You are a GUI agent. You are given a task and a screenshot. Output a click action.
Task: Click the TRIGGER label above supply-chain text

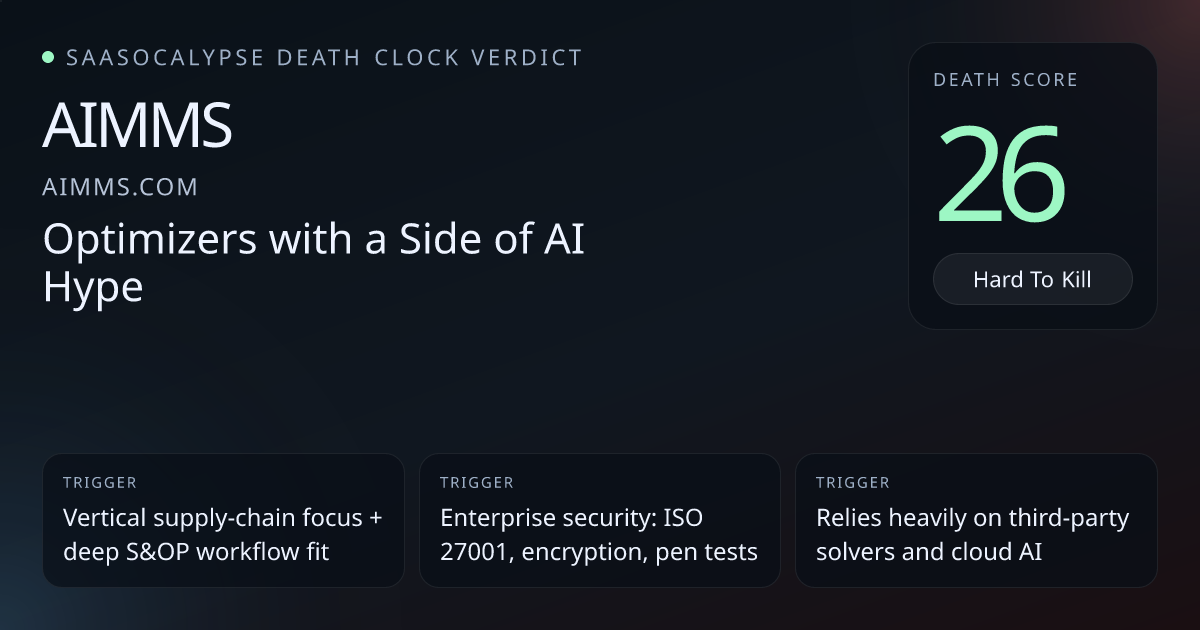tap(100, 483)
